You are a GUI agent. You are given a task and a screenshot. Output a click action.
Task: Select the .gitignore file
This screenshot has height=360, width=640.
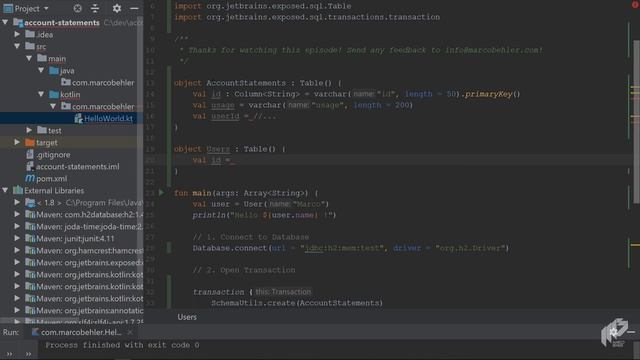pos(53,155)
